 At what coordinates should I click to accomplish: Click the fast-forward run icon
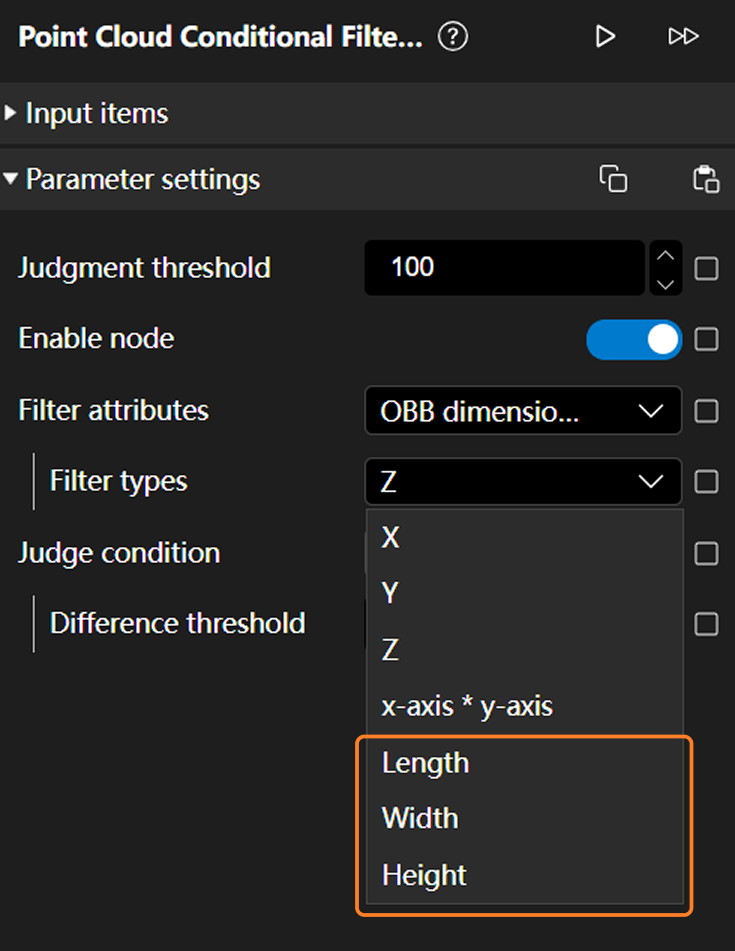[683, 37]
